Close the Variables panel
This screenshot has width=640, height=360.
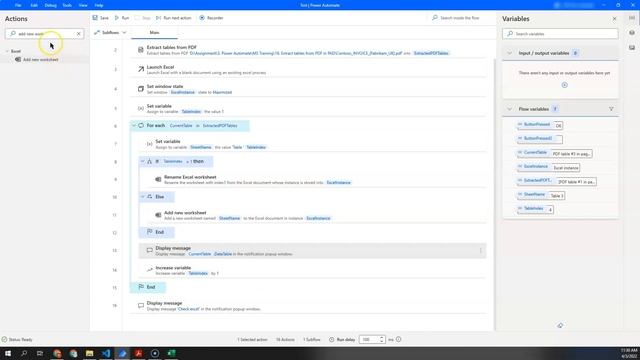coord(614,19)
